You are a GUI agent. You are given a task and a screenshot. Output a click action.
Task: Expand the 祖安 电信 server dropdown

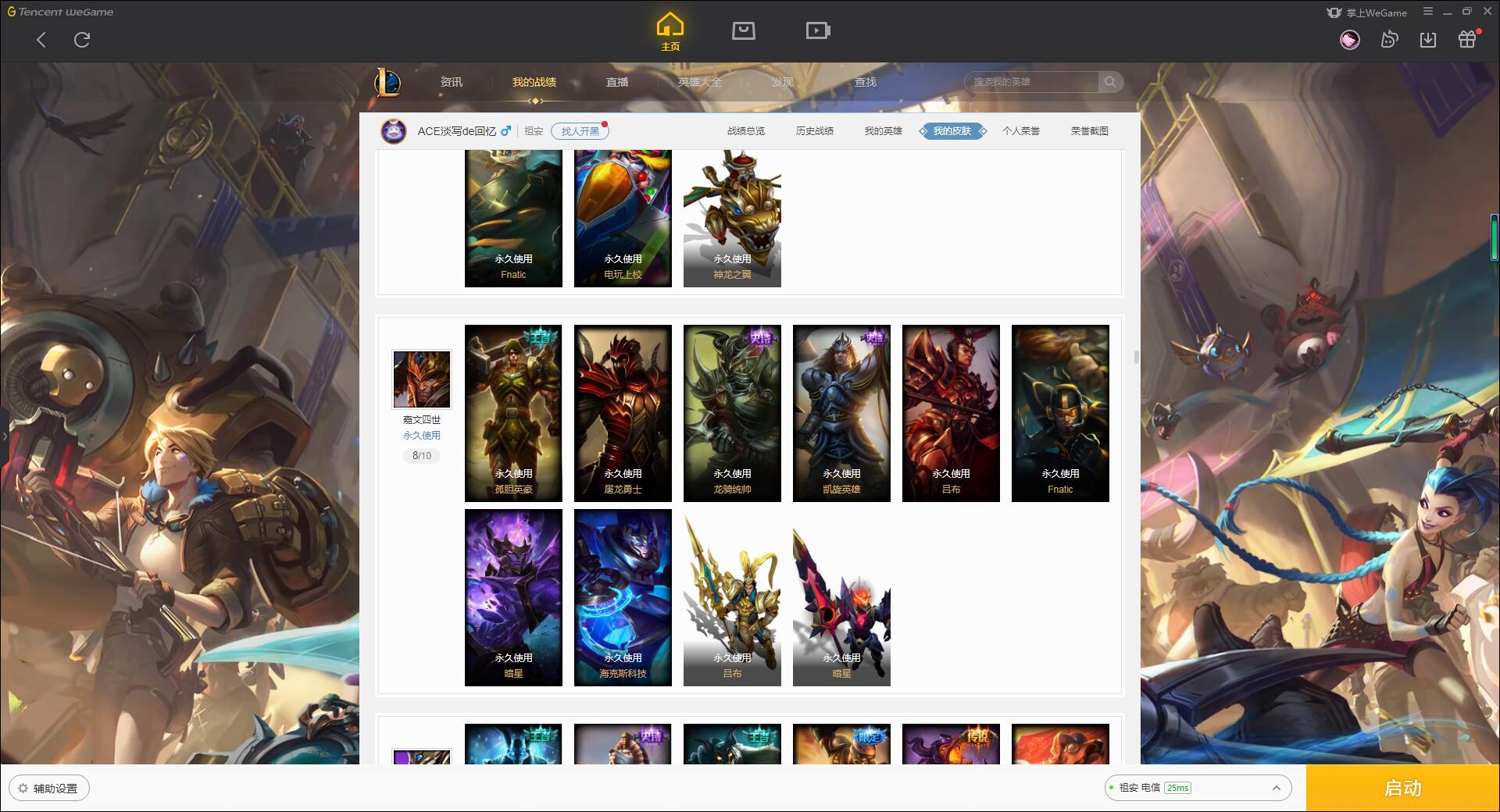pyautogui.click(x=1198, y=788)
